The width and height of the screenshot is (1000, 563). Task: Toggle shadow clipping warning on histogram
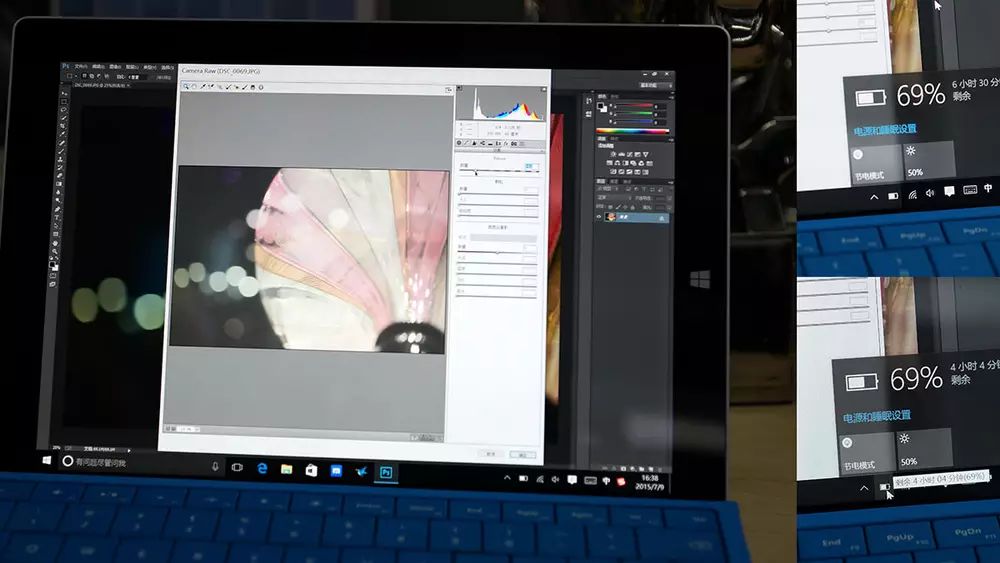coord(459,89)
